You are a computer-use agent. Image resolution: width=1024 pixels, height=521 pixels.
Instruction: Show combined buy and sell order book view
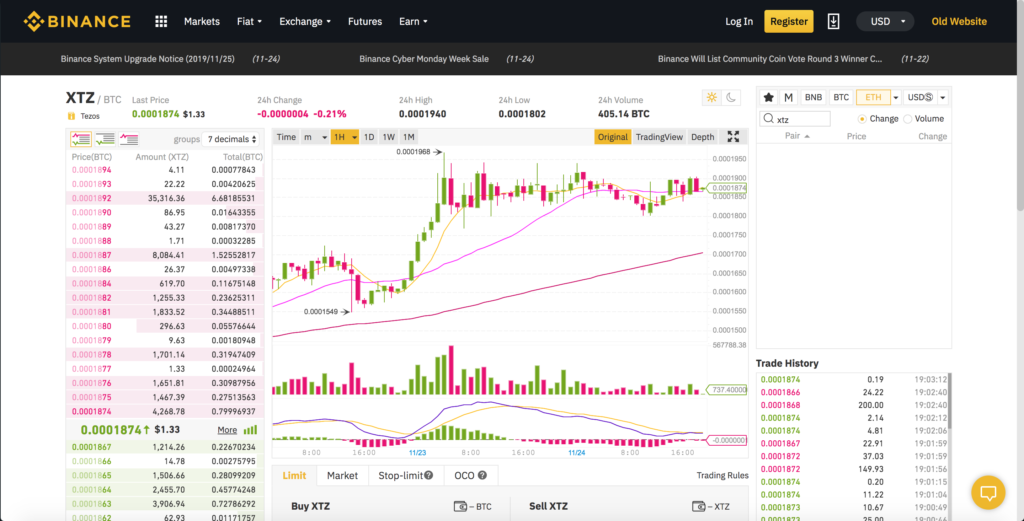tap(81, 138)
